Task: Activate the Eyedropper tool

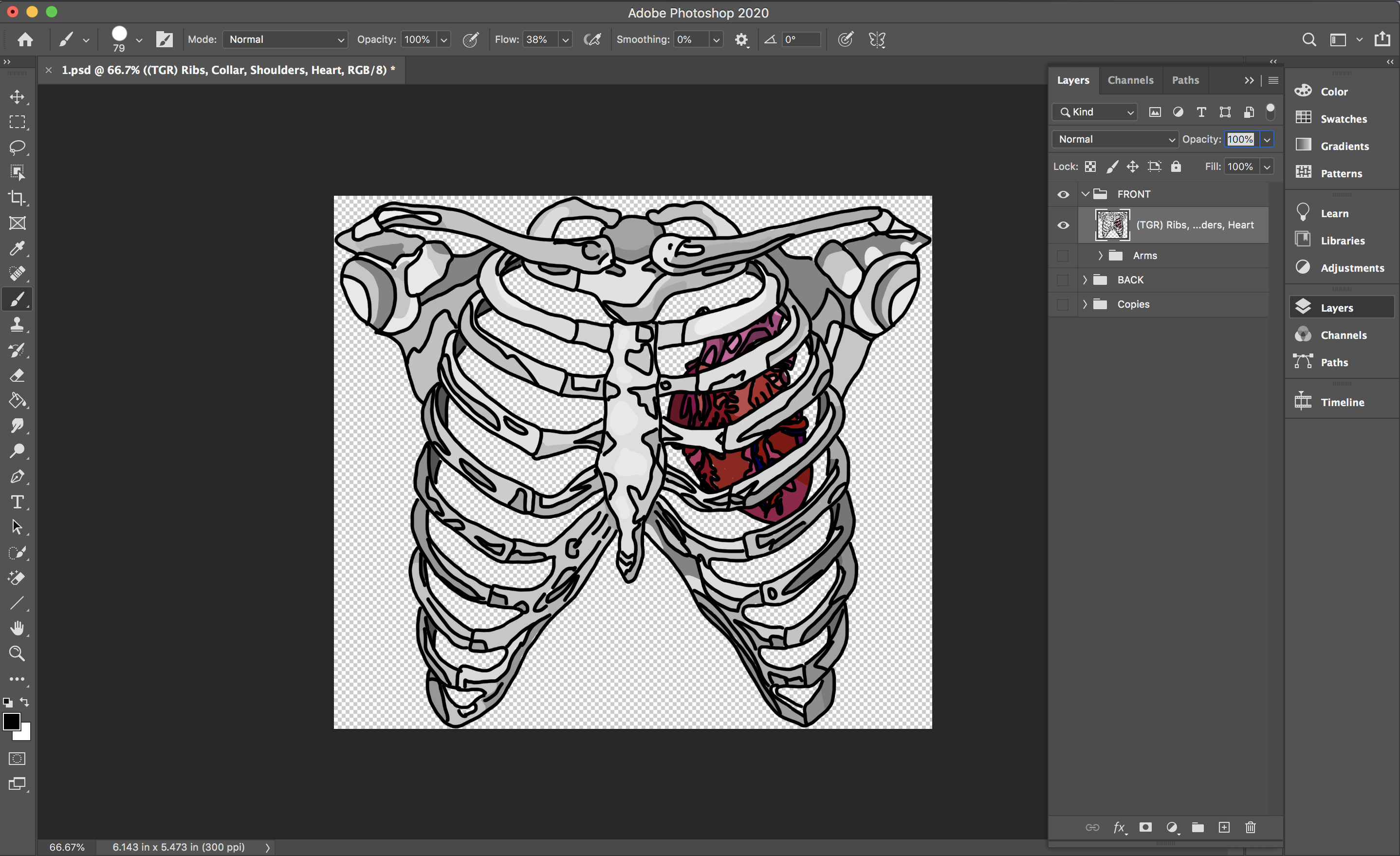Action: click(x=17, y=248)
